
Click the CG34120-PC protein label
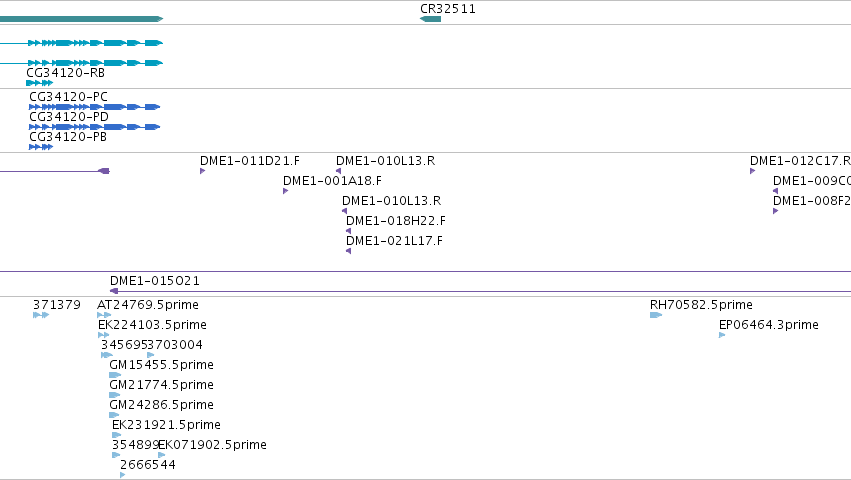pyautogui.click(x=68, y=97)
